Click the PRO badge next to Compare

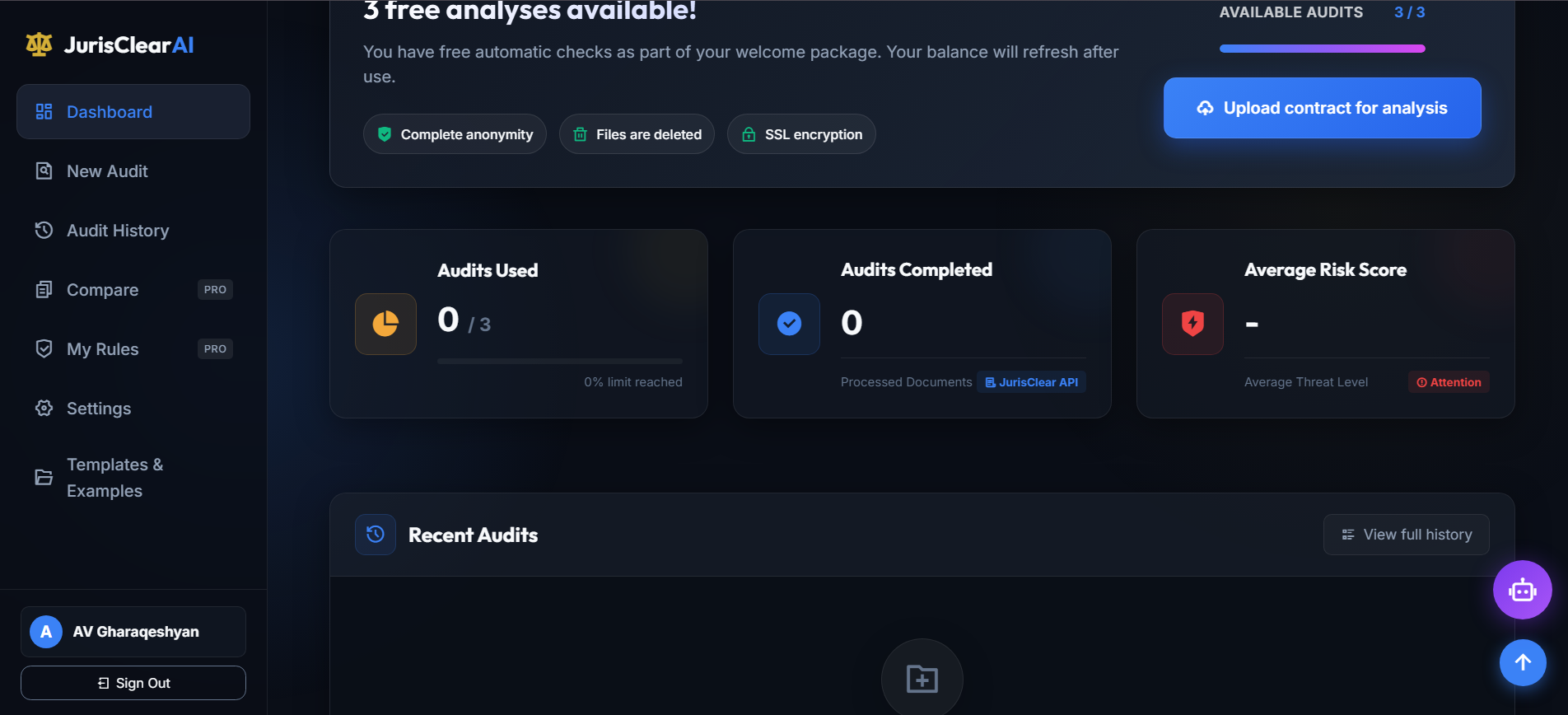point(215,290)
